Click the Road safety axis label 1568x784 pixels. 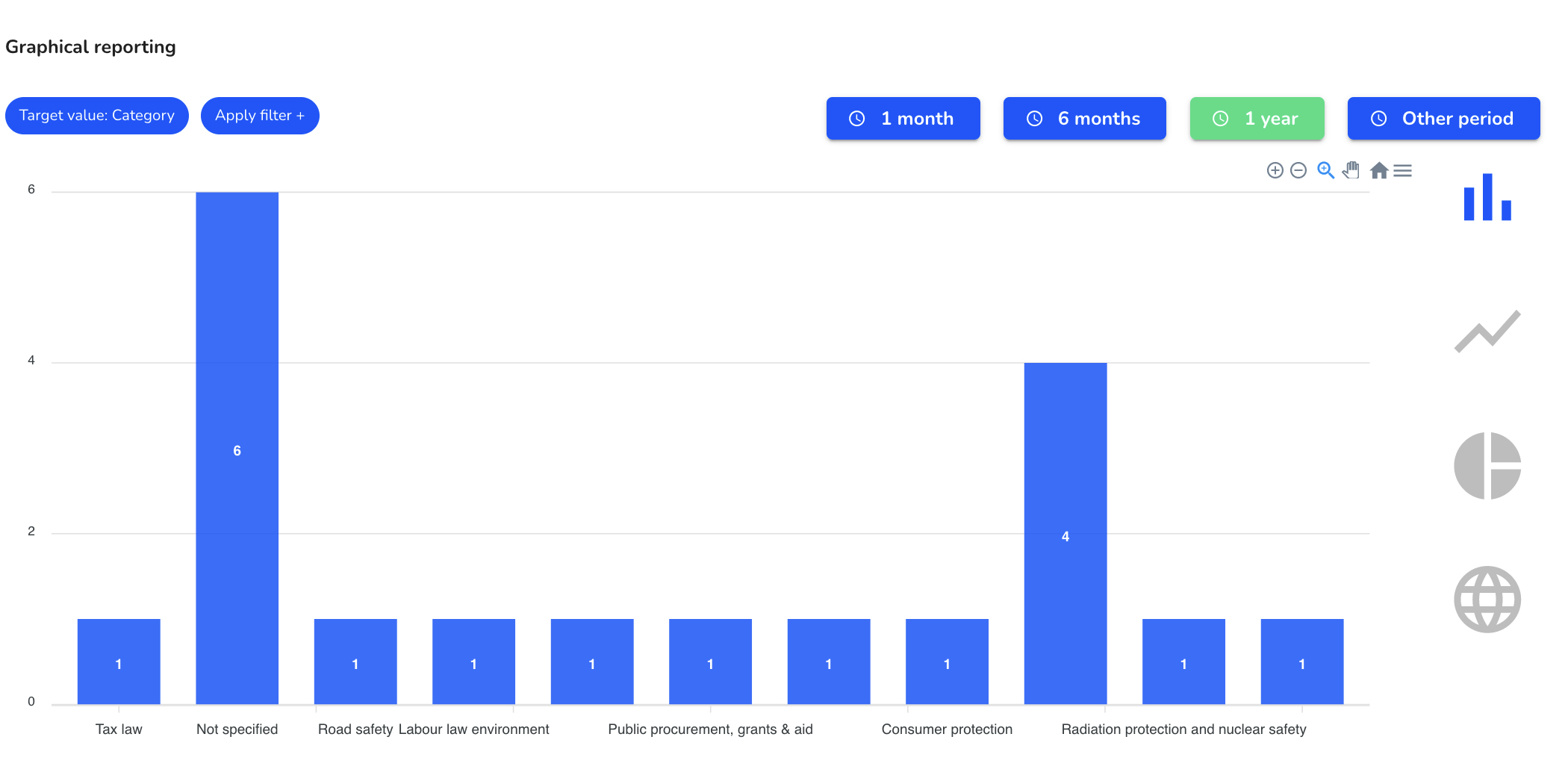pos(355,729)
